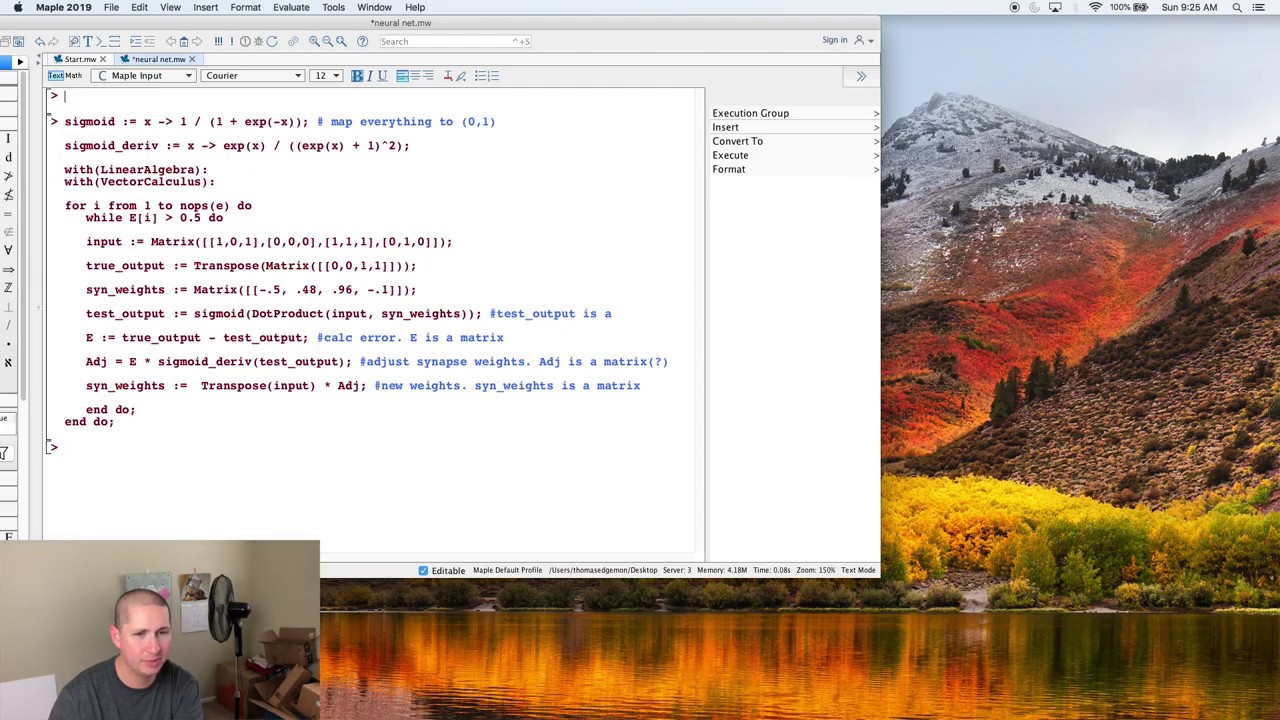Switch input mode to Math
The image size is (1280, 720).
[74, 76]
